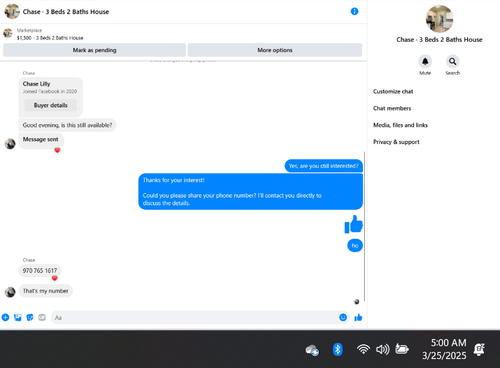Click the large thumbs up sent message
The image size is (500, 368).
[353, 224]
